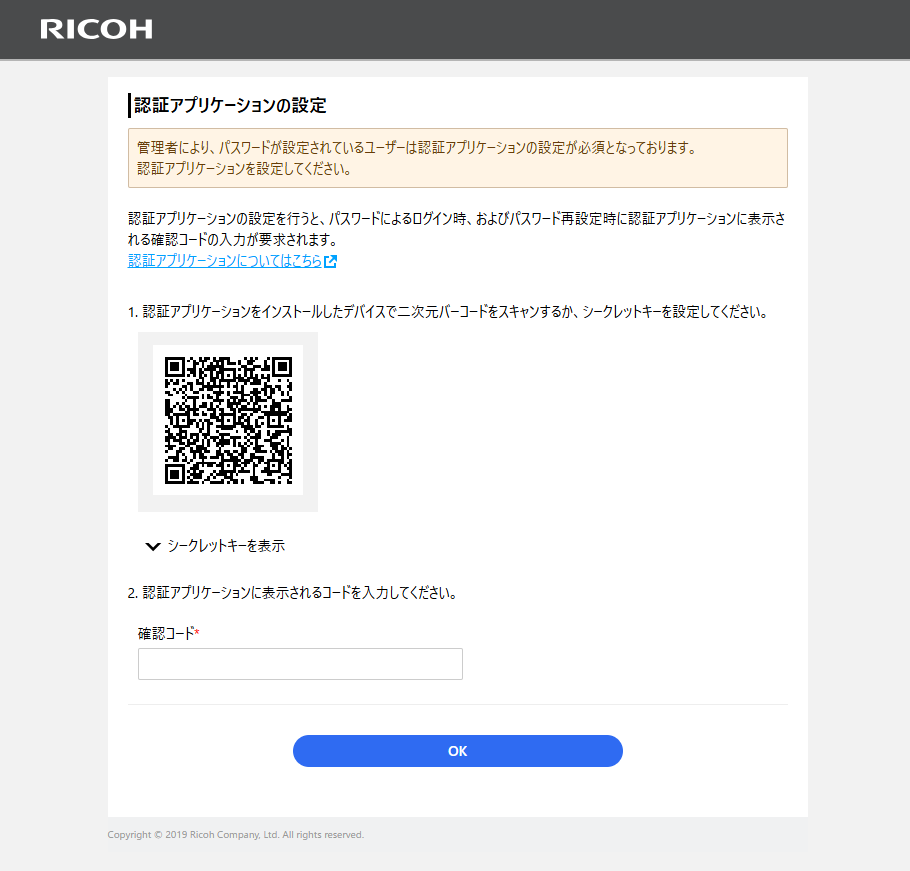The height and width of the screenshot is (871, 910).
Task: Click the QR code image
Action: [x=228, y=420]
